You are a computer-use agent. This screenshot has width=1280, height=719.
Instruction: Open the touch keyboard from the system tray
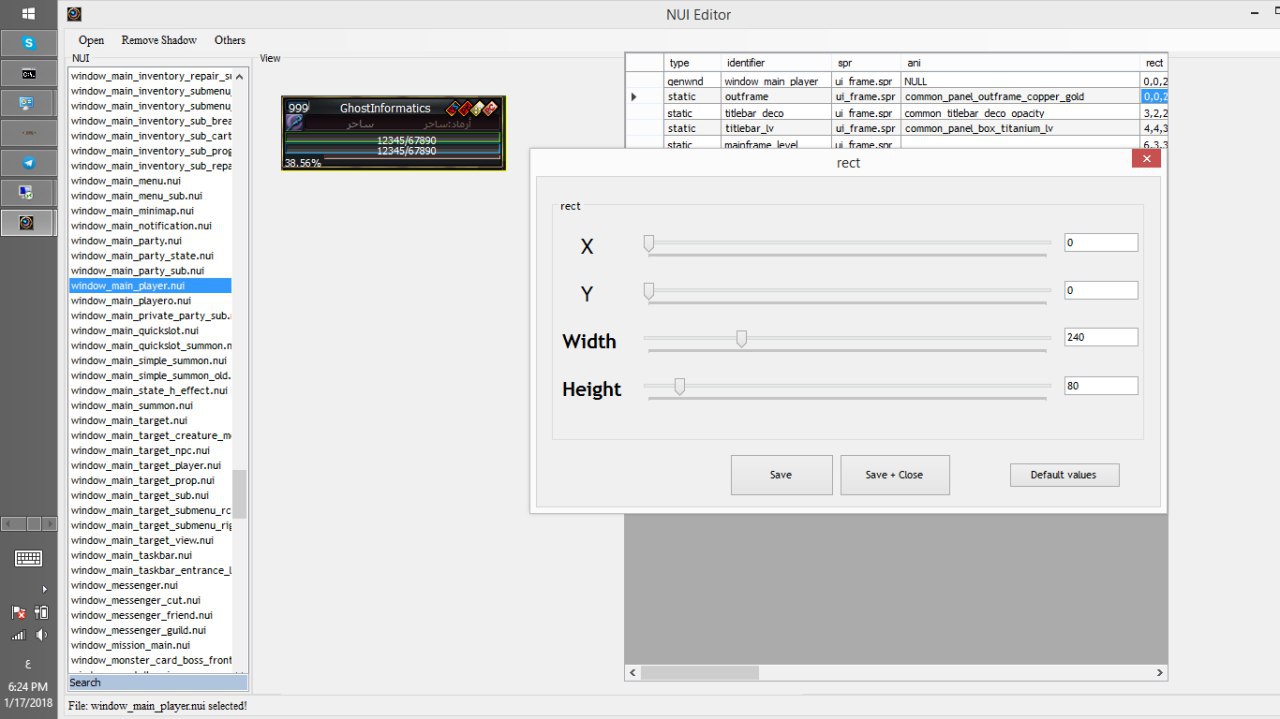29,558
